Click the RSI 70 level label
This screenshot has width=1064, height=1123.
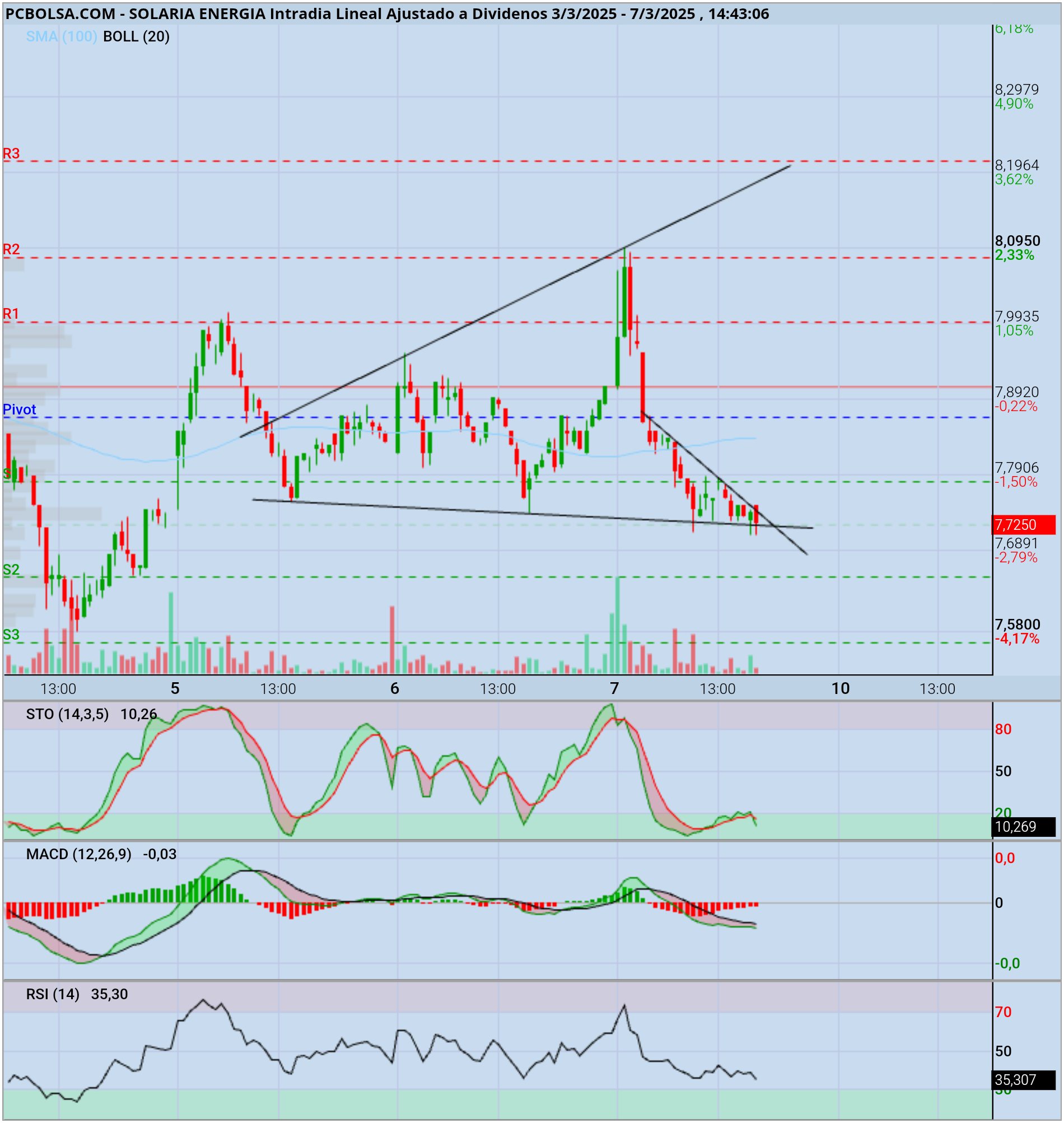pos(1004,1012)
